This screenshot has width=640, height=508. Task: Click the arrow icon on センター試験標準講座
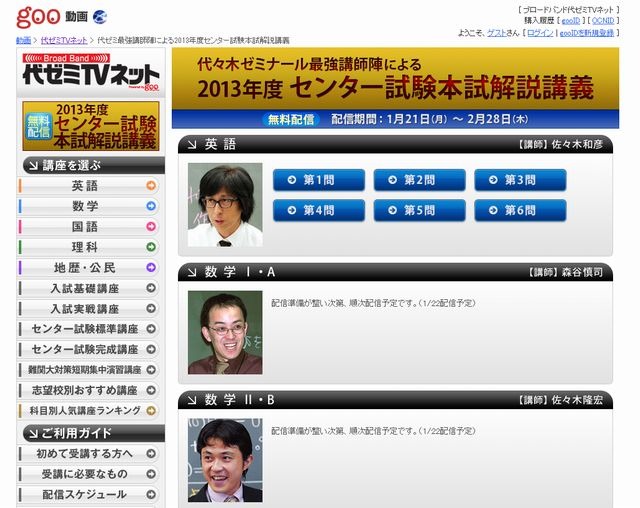(151, 329)
